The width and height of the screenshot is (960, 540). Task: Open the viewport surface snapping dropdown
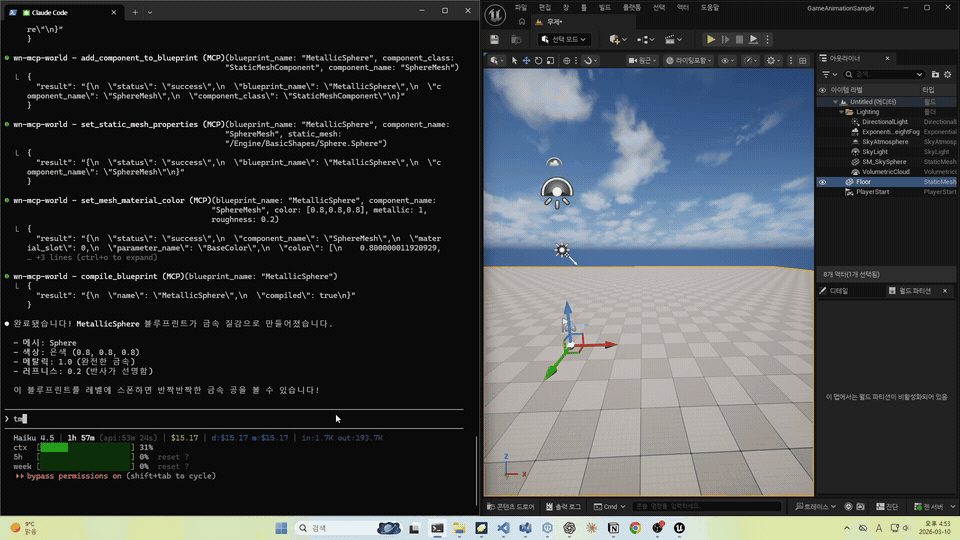tap(590, 61)
